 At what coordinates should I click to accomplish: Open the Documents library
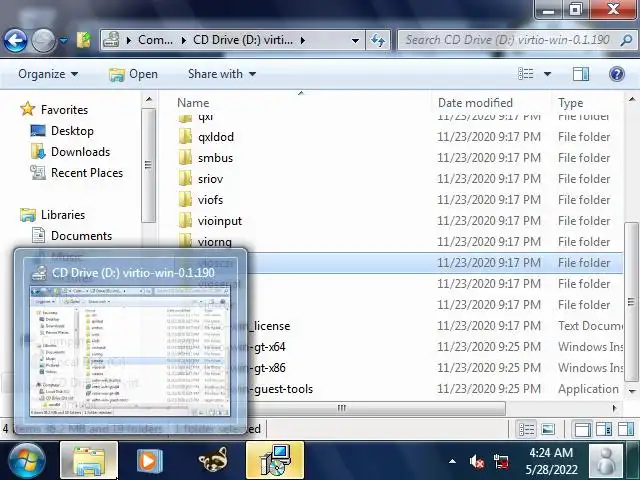[x=81, y=236]
